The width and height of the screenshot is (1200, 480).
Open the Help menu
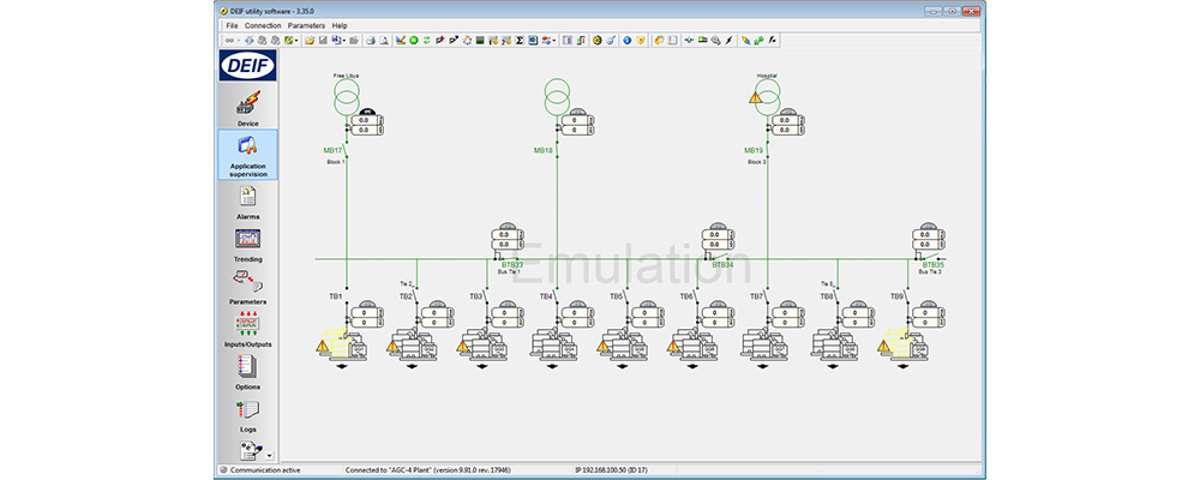click(340, 25)
